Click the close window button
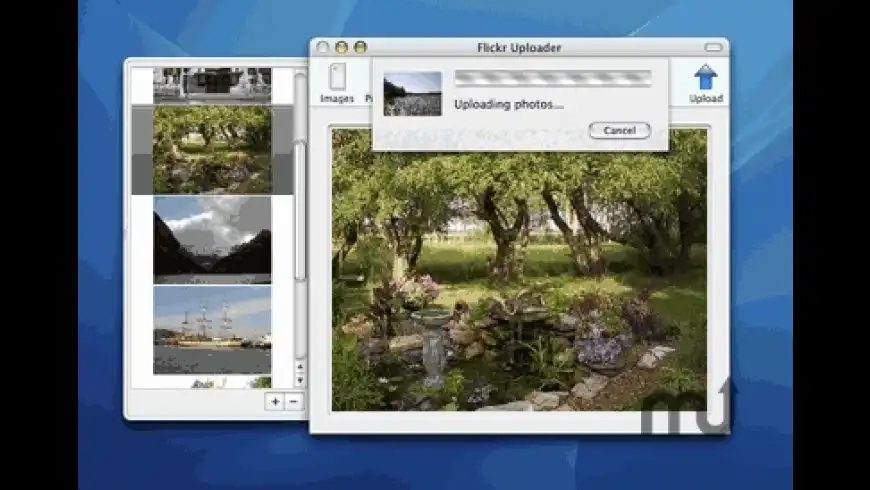 322,47
